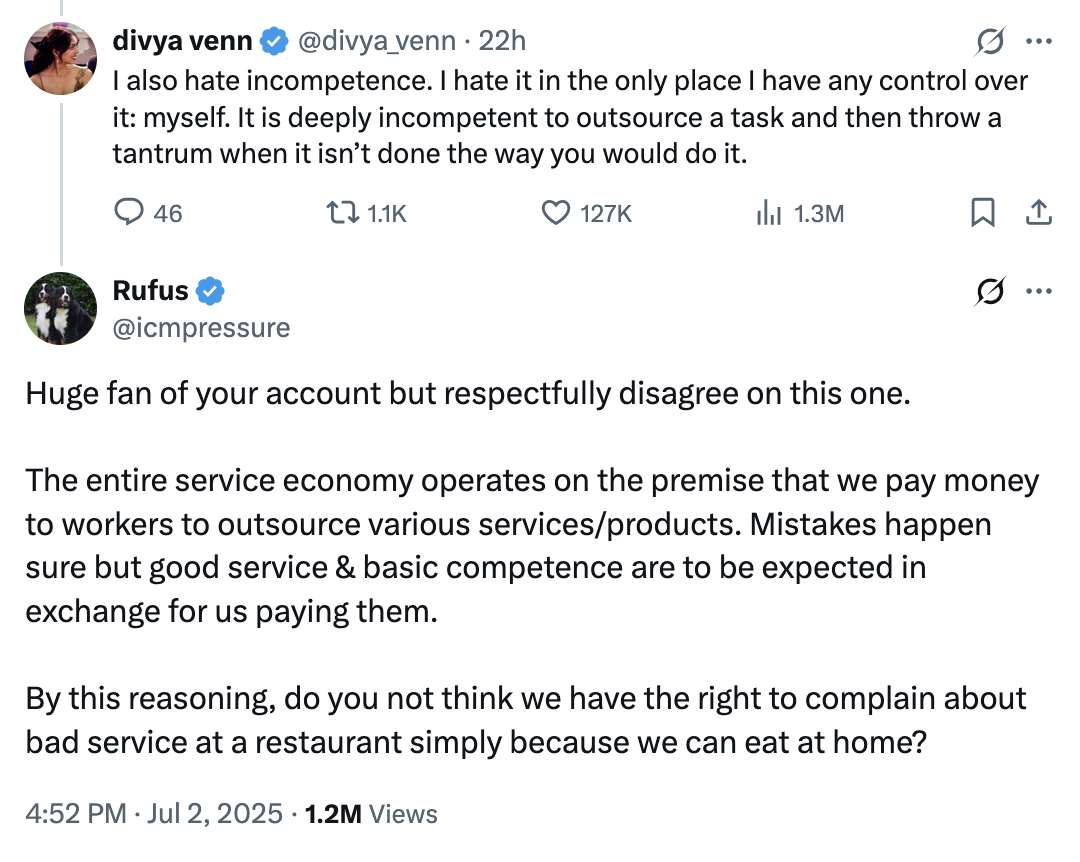The image size is (1080, 862).
Task: Open the @icmpressure handle link
Action: (x=201, y=327)
